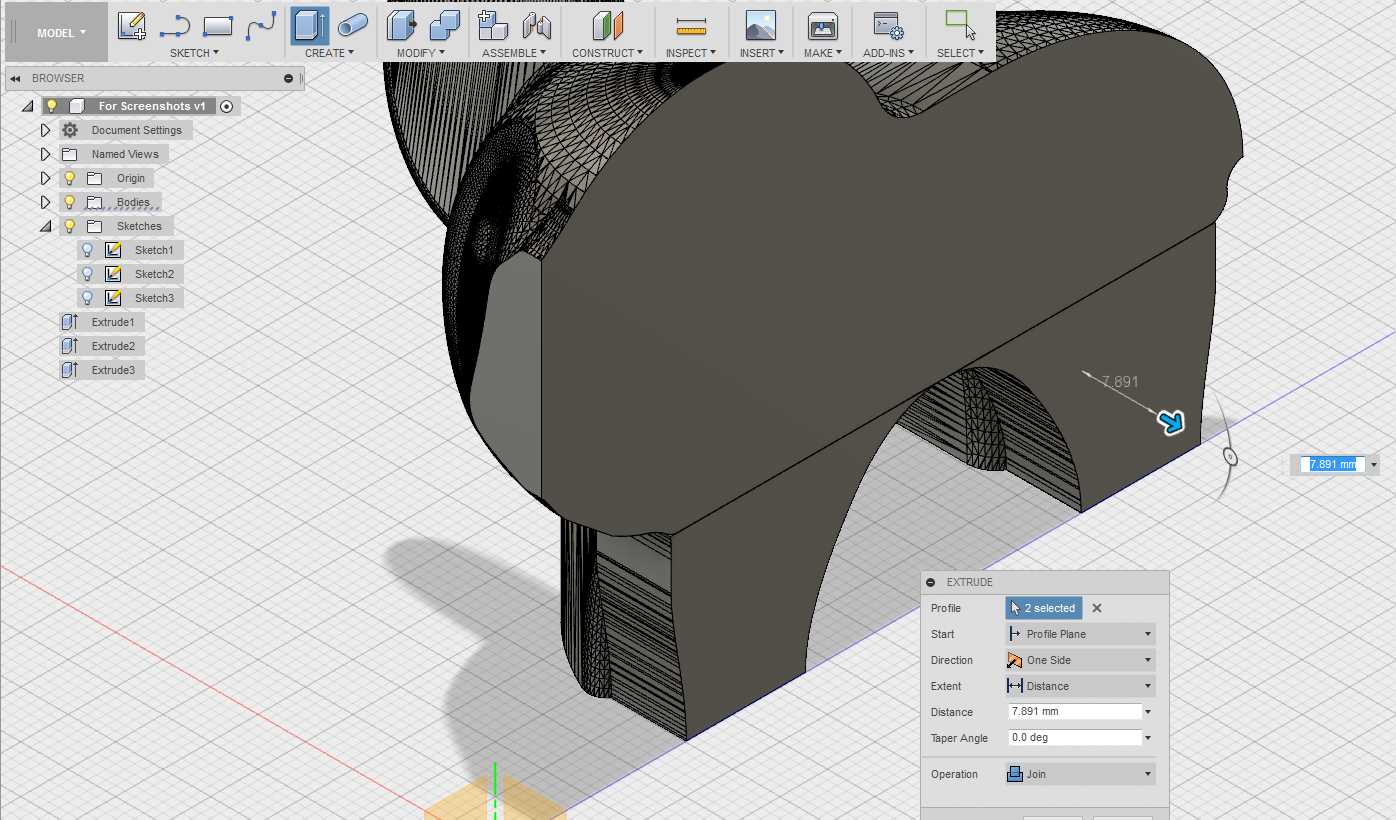The width and height of the screenshot is (1396, 820).
Task: Click the Distance field showing 7.891 mm
Action: (x=1075, y=712)
